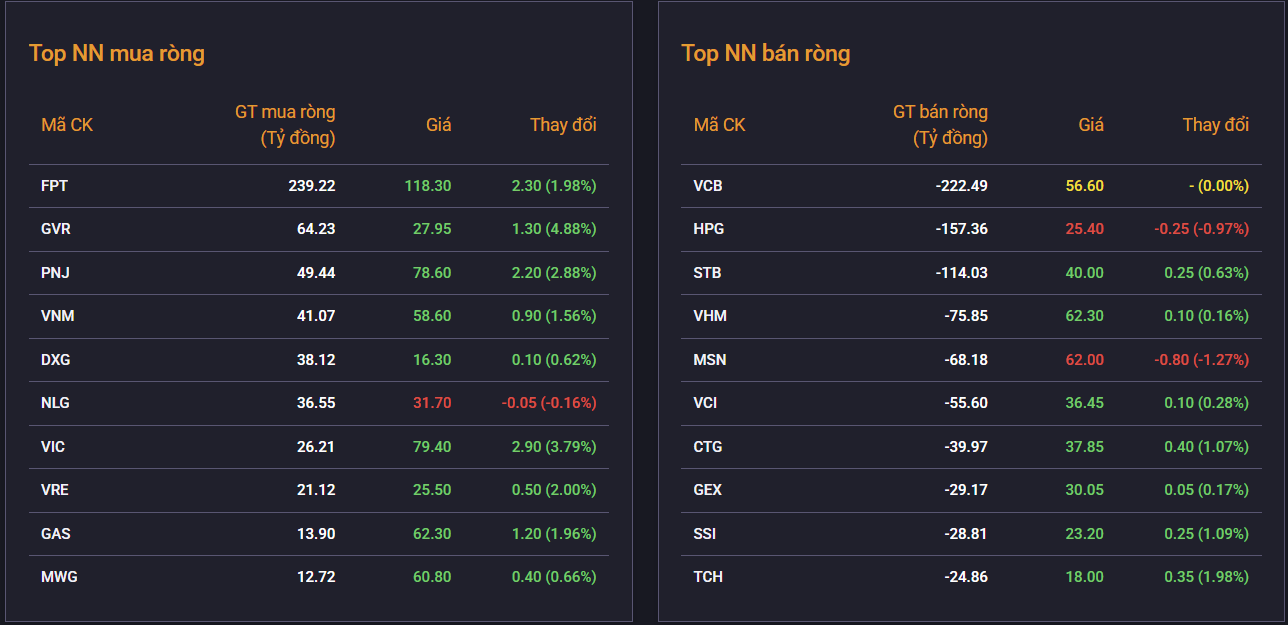Image resolution: width=1288 pixels, height=625 pixels.
Task: Select VCB's yellow price 56.60
Action: 1084,186
